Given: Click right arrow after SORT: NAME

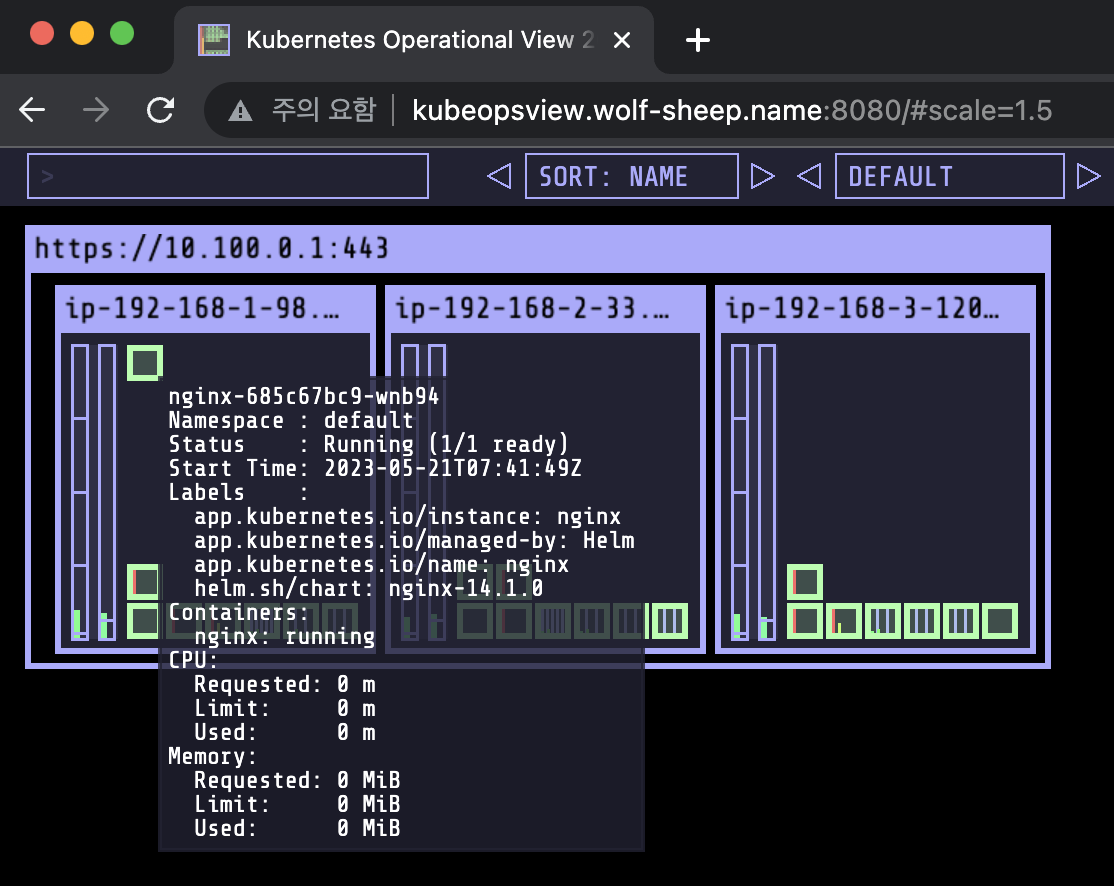Looking at the screenshot, I should pyautogui.click(x=762, y=176).
